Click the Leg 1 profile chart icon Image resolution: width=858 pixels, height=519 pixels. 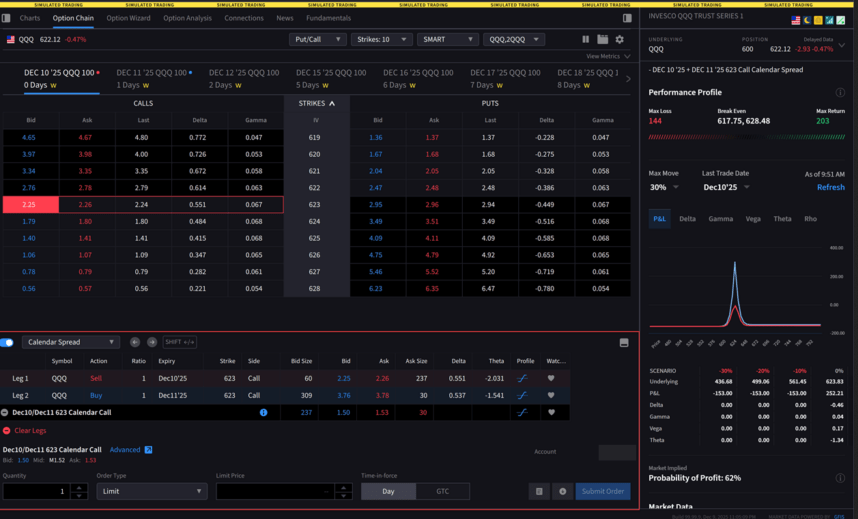point(522,379)
